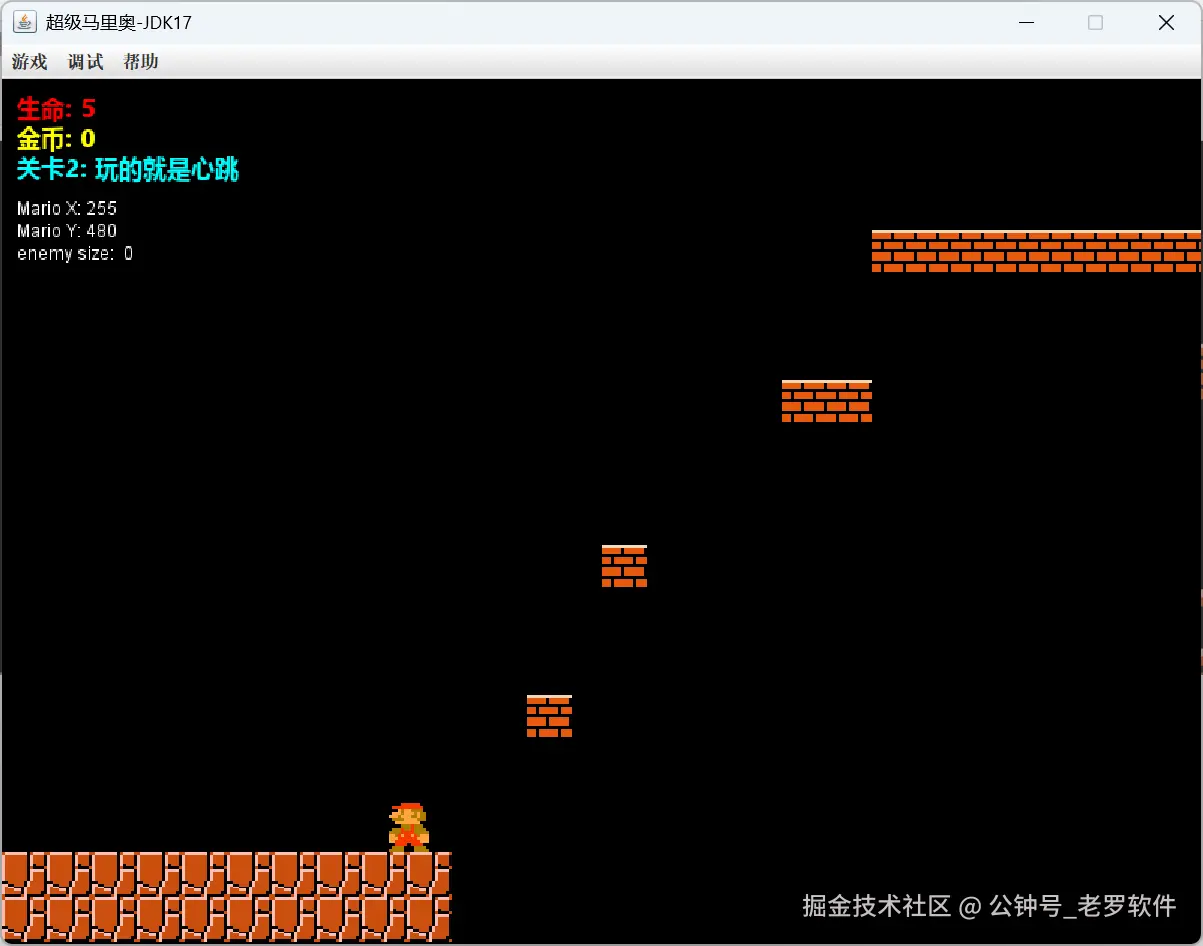Viewport: 1203px width, 946px height.
Task: Maximize the game window
Action: 1095,22
